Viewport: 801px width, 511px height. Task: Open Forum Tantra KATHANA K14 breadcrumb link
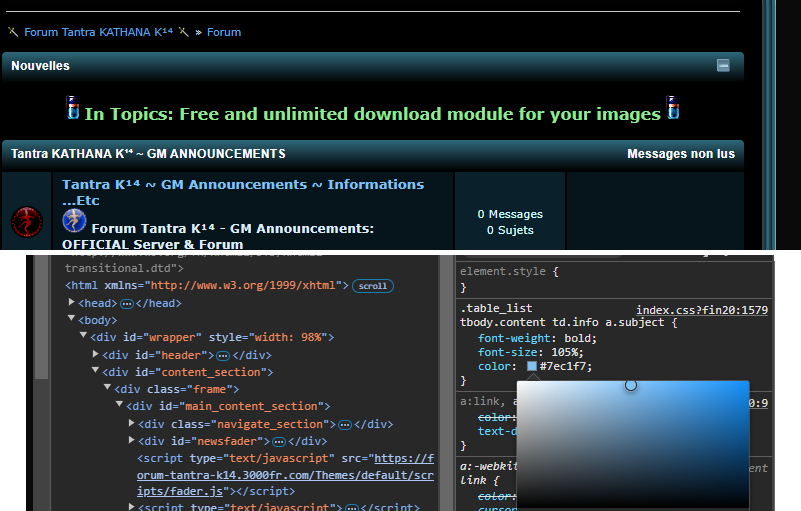point(98,32)
